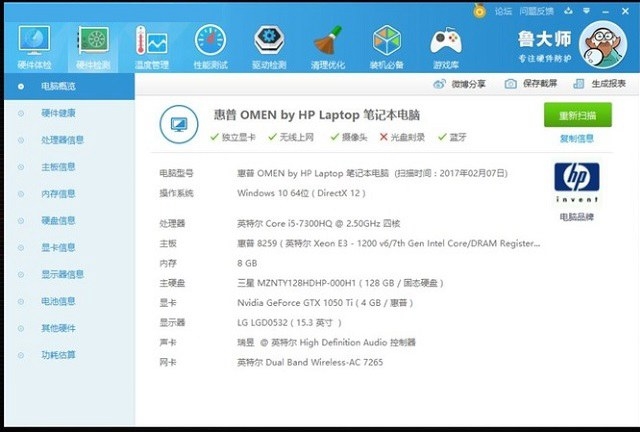
Task: Open 论坛 forum link
Action: [x=503, y=11]
